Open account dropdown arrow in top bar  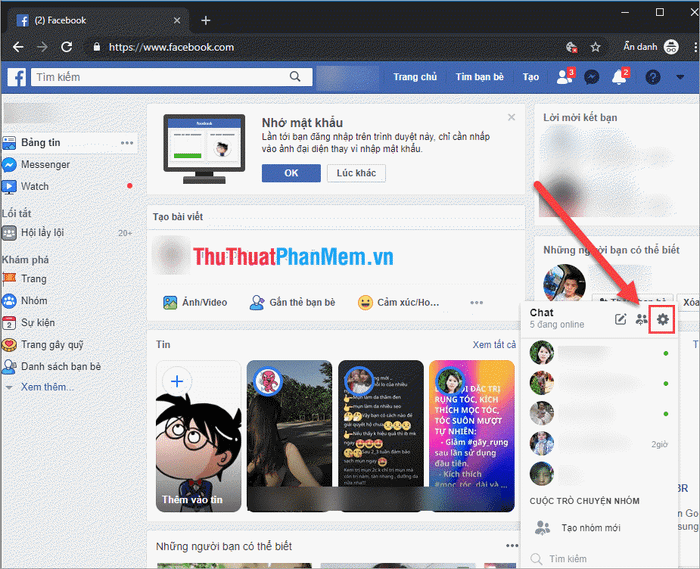click(680, 77)
